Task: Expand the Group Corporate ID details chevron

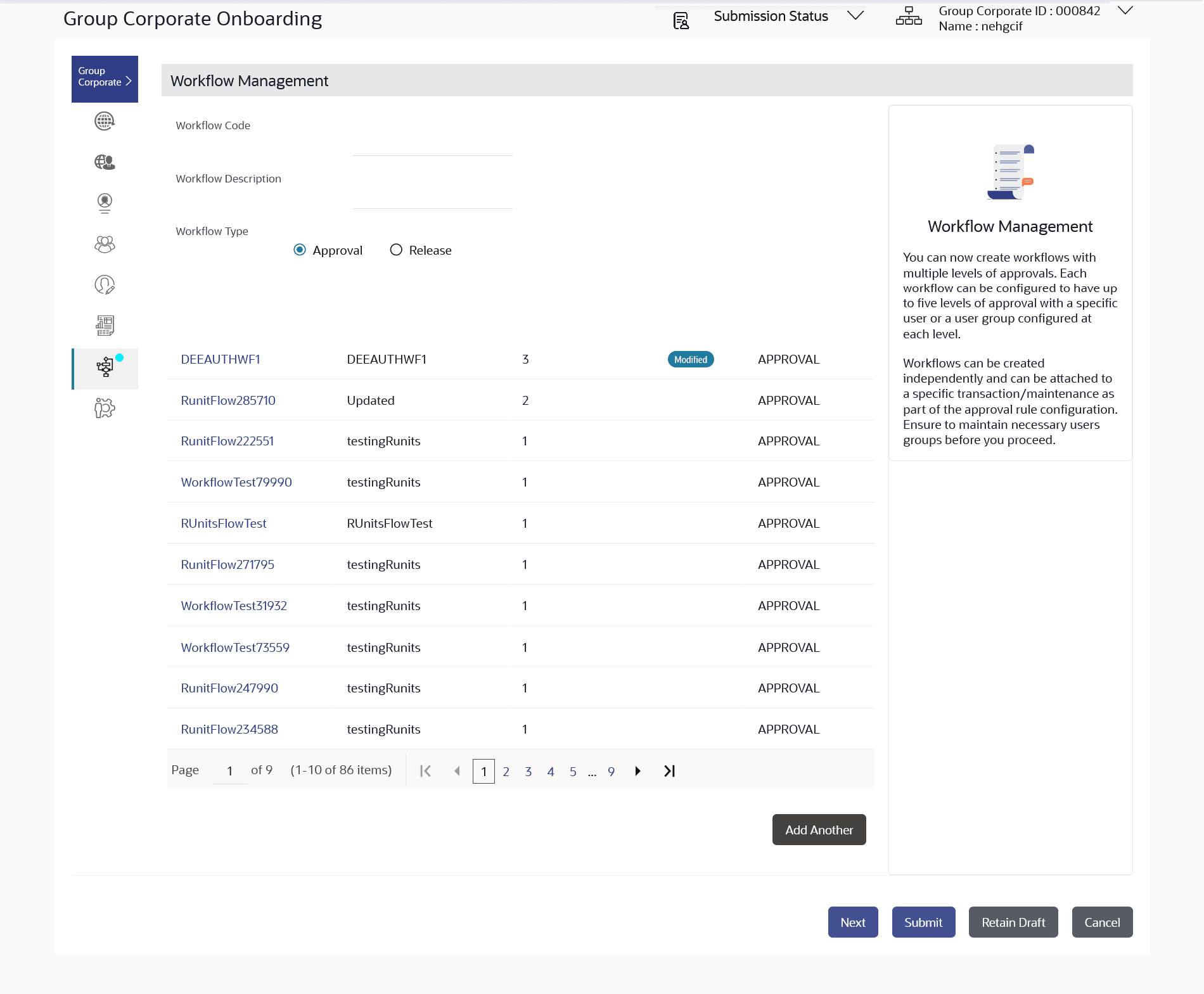Action: pos(1125,10)
